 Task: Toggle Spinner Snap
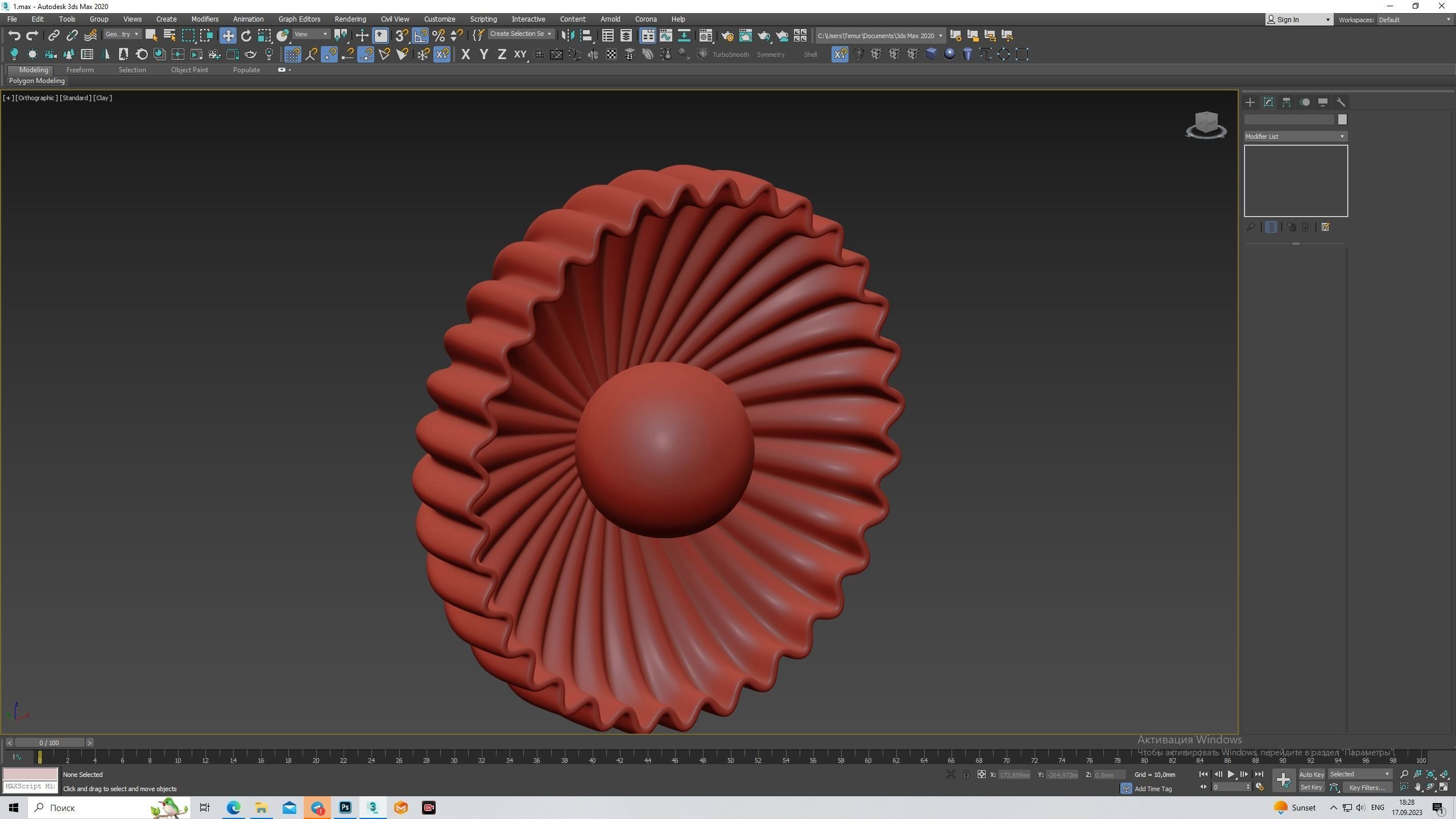pyautogui.click(x=457, y=35)
